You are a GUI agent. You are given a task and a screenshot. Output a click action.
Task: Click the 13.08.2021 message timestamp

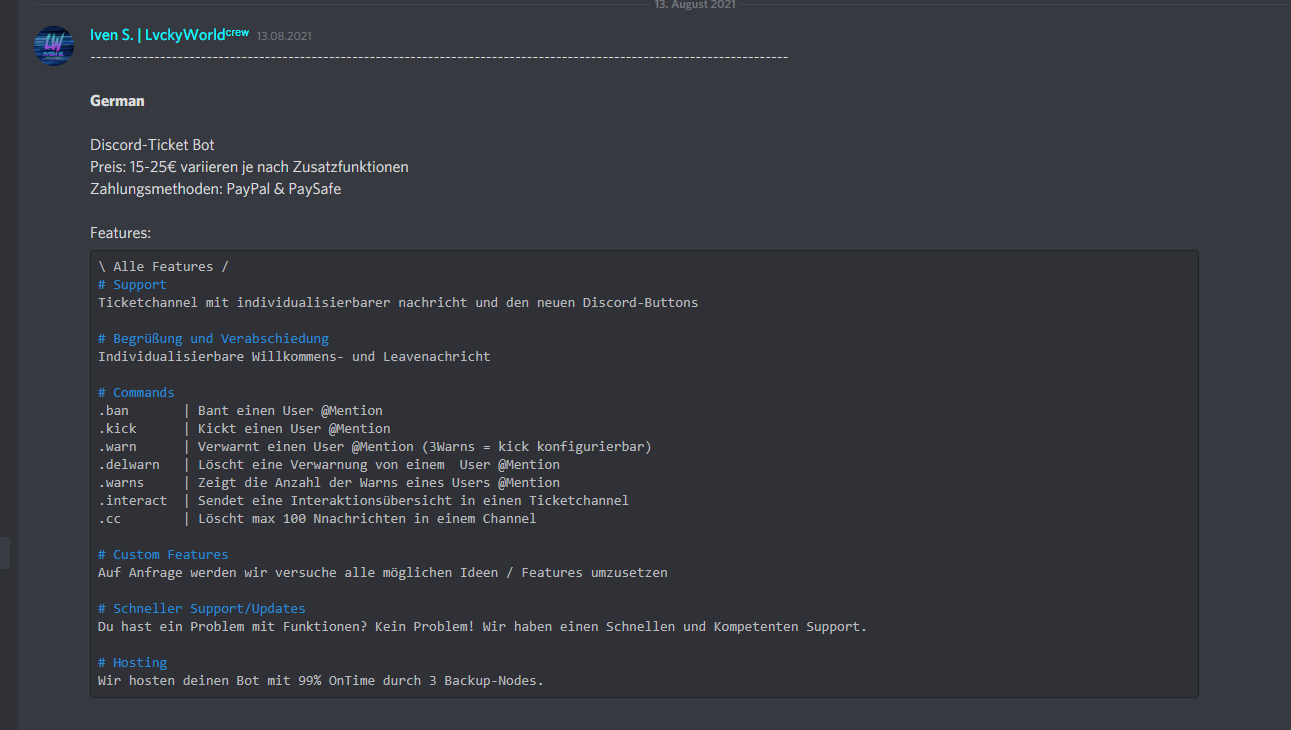click(284, 36)
